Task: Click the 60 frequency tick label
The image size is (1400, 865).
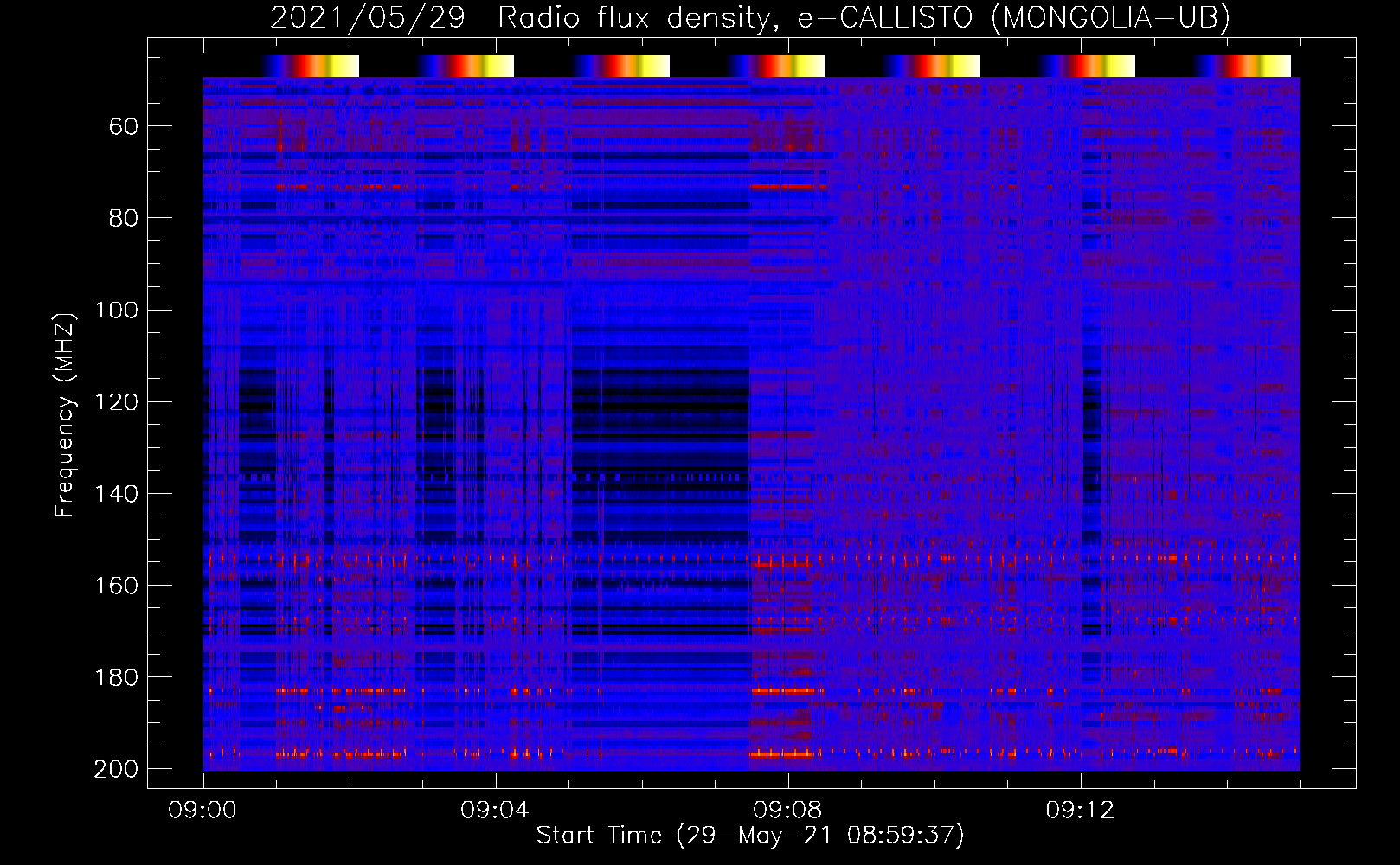Action: click(124, 127)
